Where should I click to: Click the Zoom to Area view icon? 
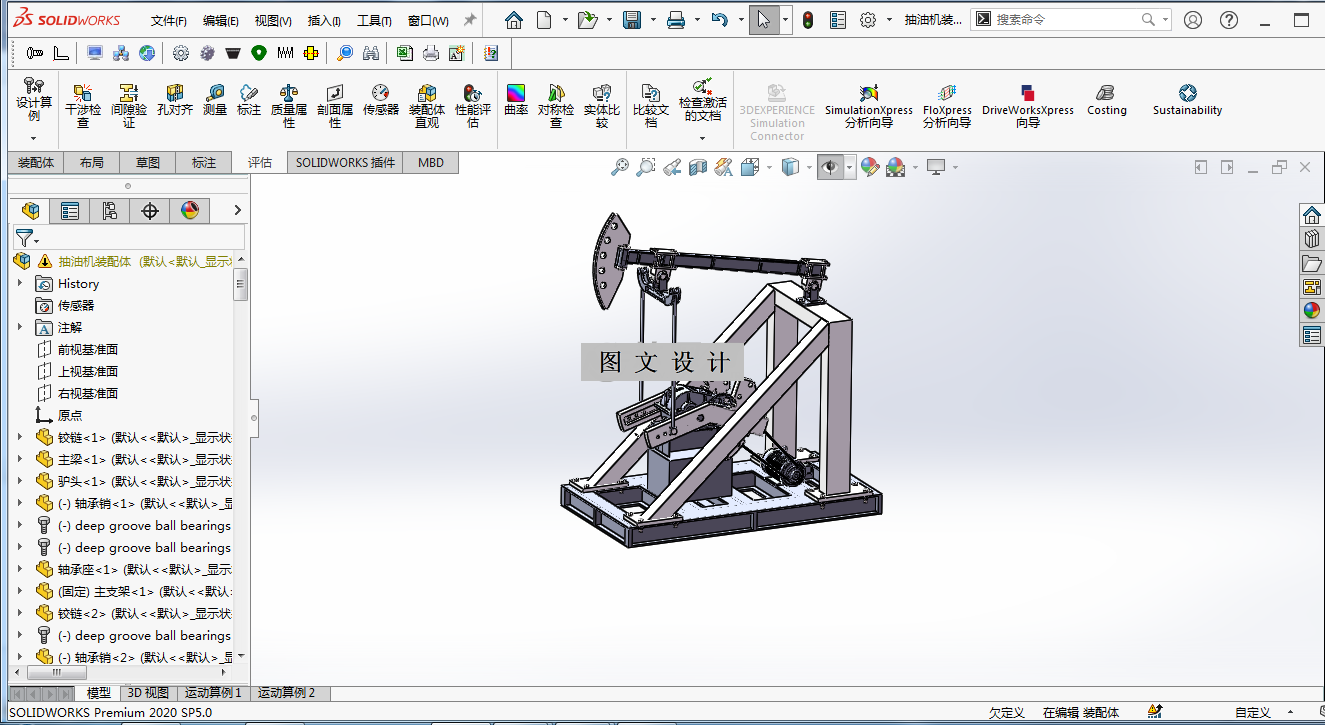646,167
